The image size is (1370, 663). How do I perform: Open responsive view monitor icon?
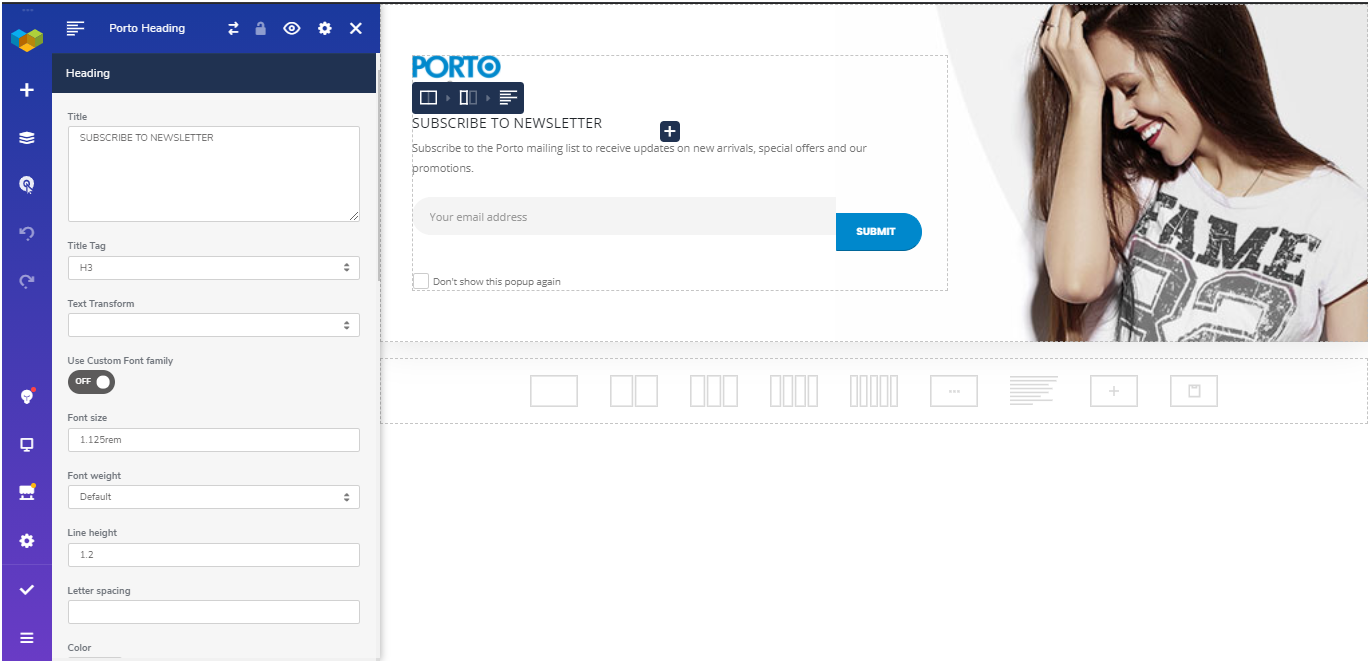click(x=27, y=445)
